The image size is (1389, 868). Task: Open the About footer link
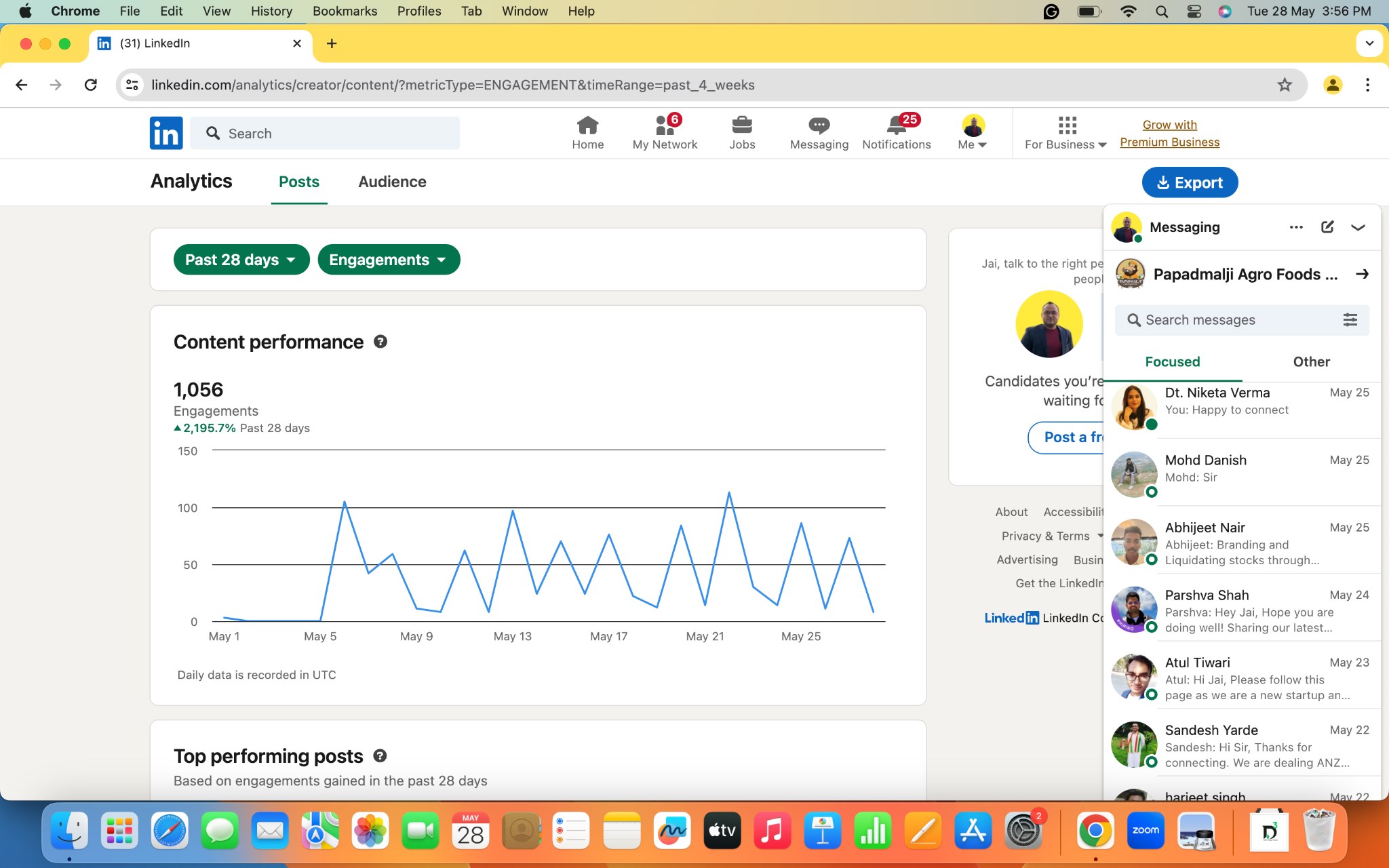1011,512
